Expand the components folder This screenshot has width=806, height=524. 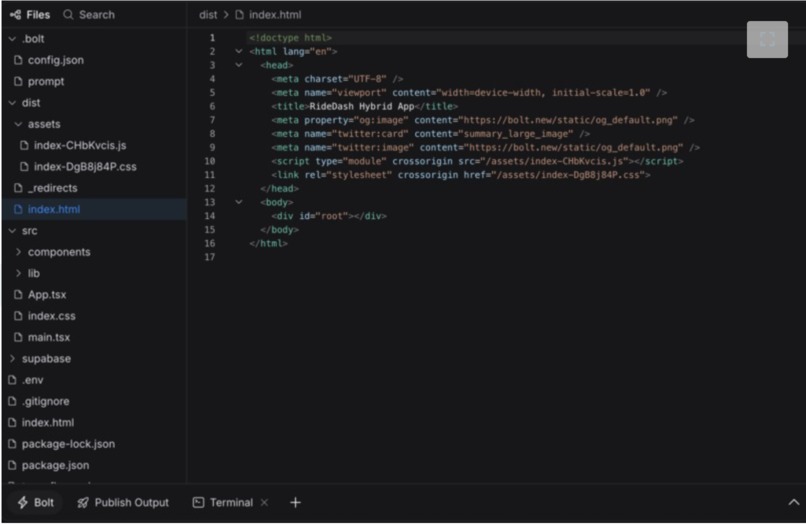click(19, 252)
